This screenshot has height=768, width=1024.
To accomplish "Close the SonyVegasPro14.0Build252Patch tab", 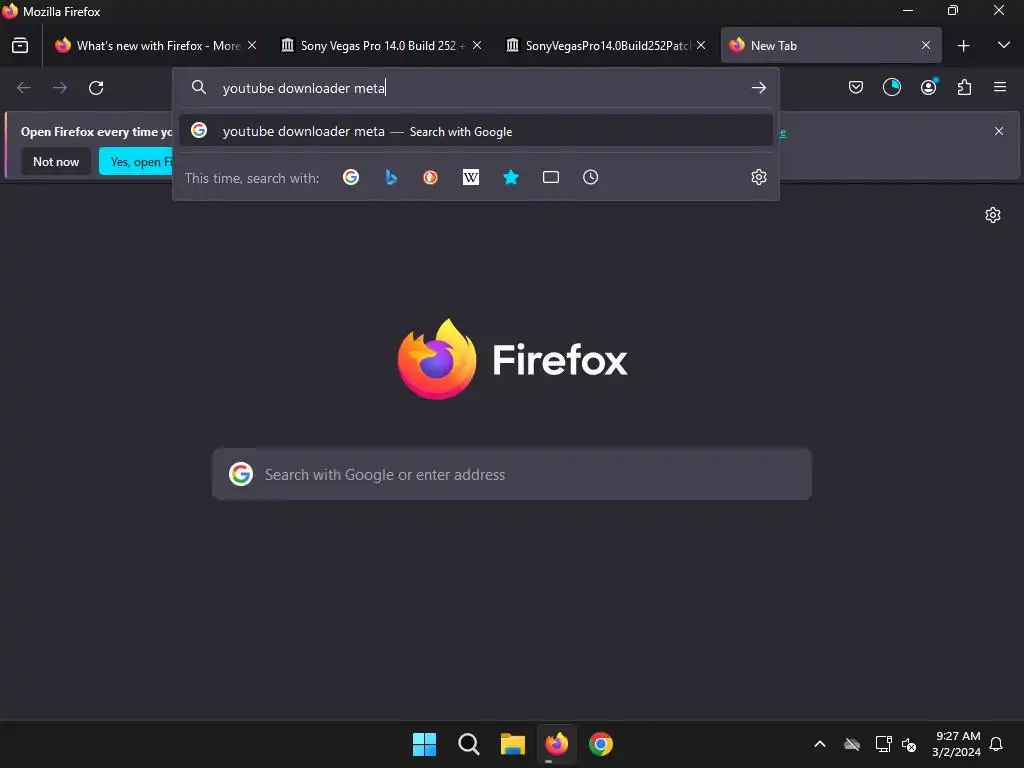I will coord(701,46).
